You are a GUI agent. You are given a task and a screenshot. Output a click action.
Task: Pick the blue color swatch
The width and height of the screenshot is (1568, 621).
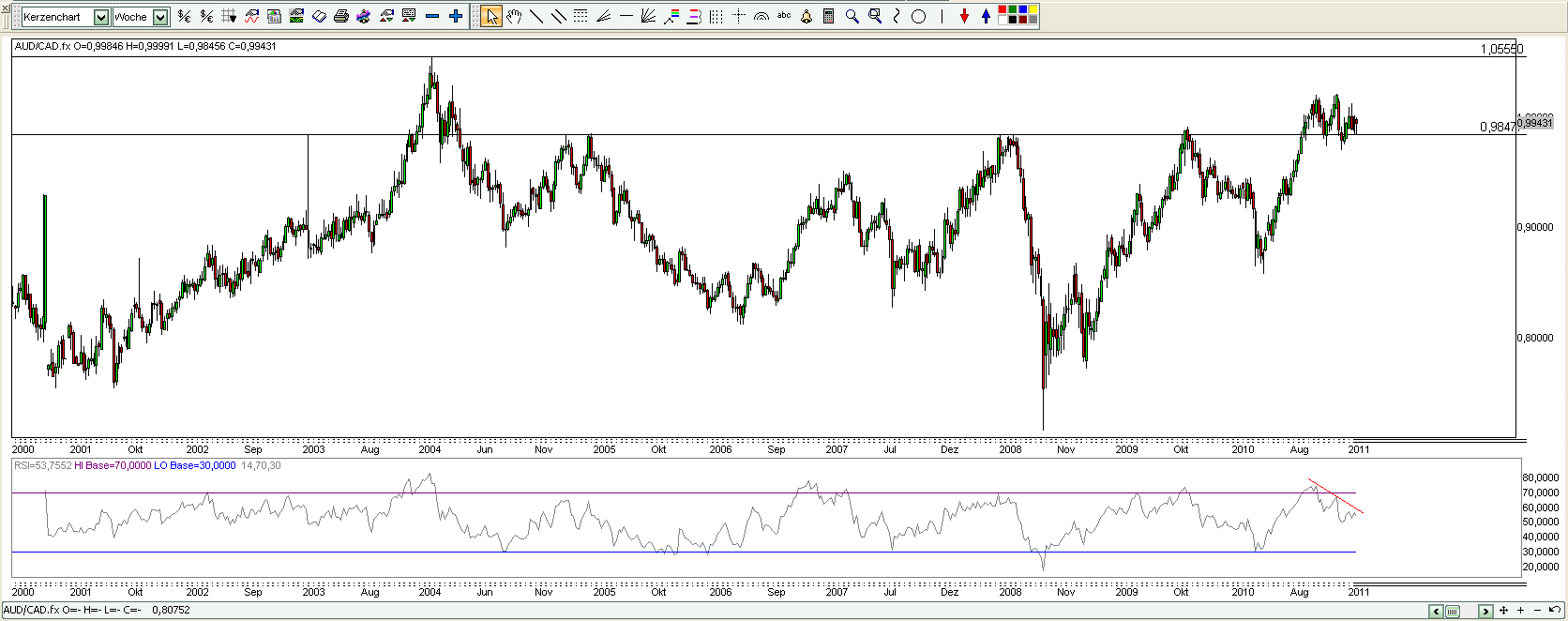point(1023,9)
